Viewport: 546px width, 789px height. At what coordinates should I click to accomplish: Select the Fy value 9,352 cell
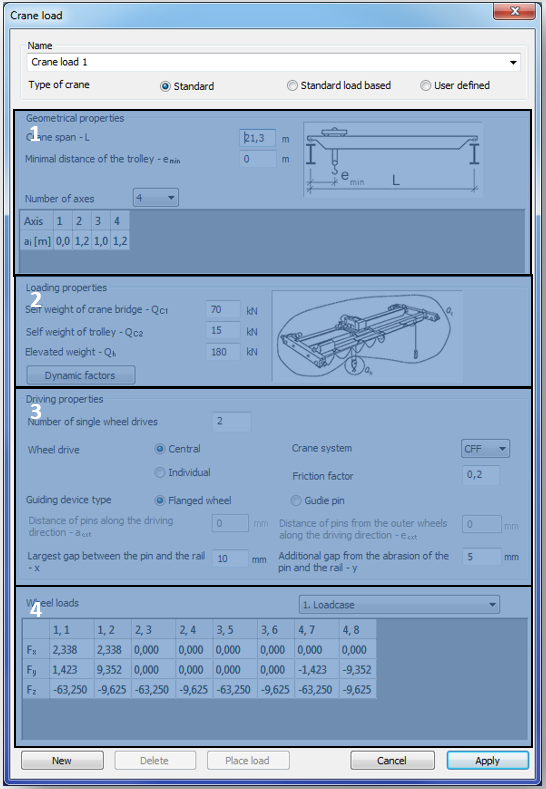click(x=113, y=670)
